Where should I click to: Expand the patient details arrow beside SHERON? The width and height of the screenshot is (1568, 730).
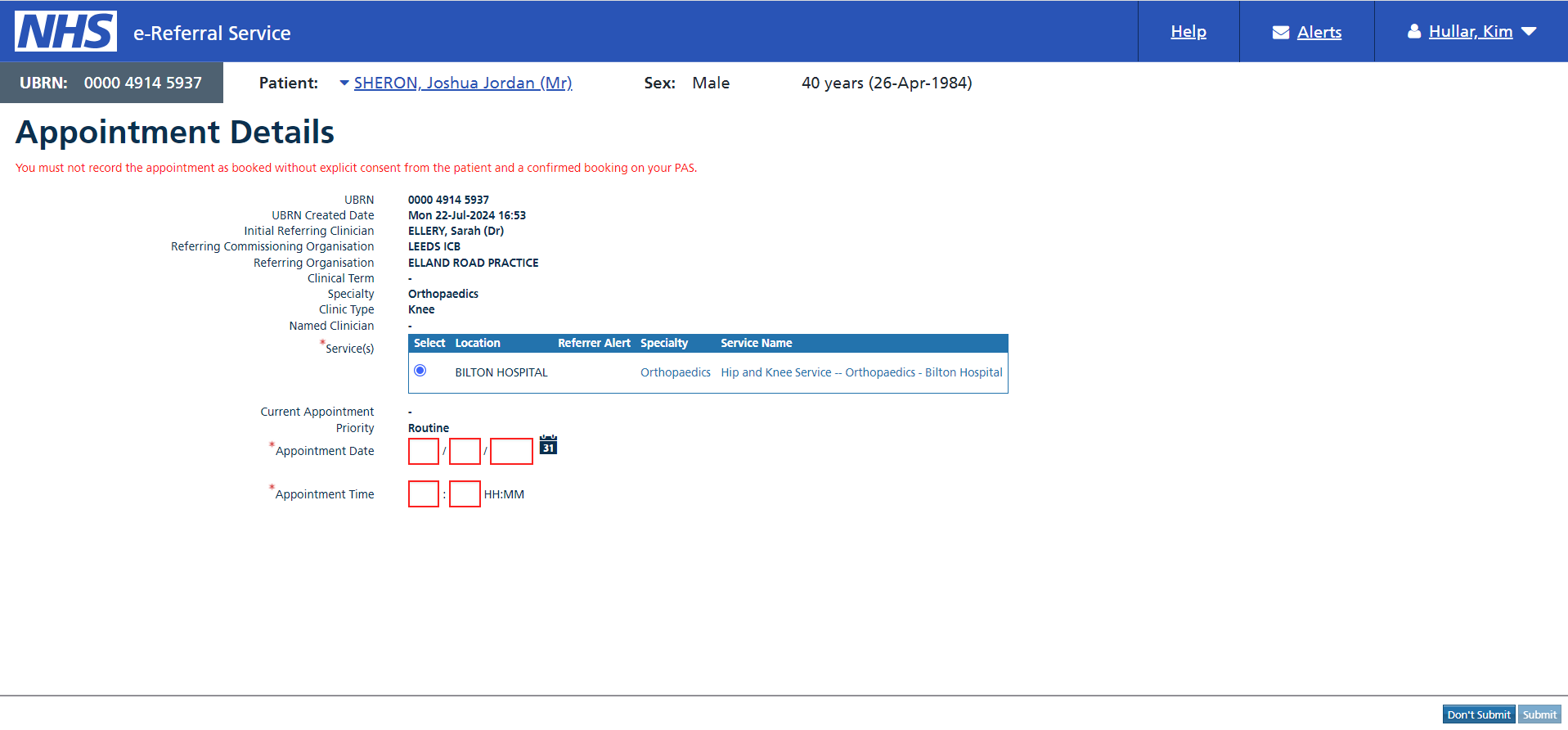click(344, 83)
